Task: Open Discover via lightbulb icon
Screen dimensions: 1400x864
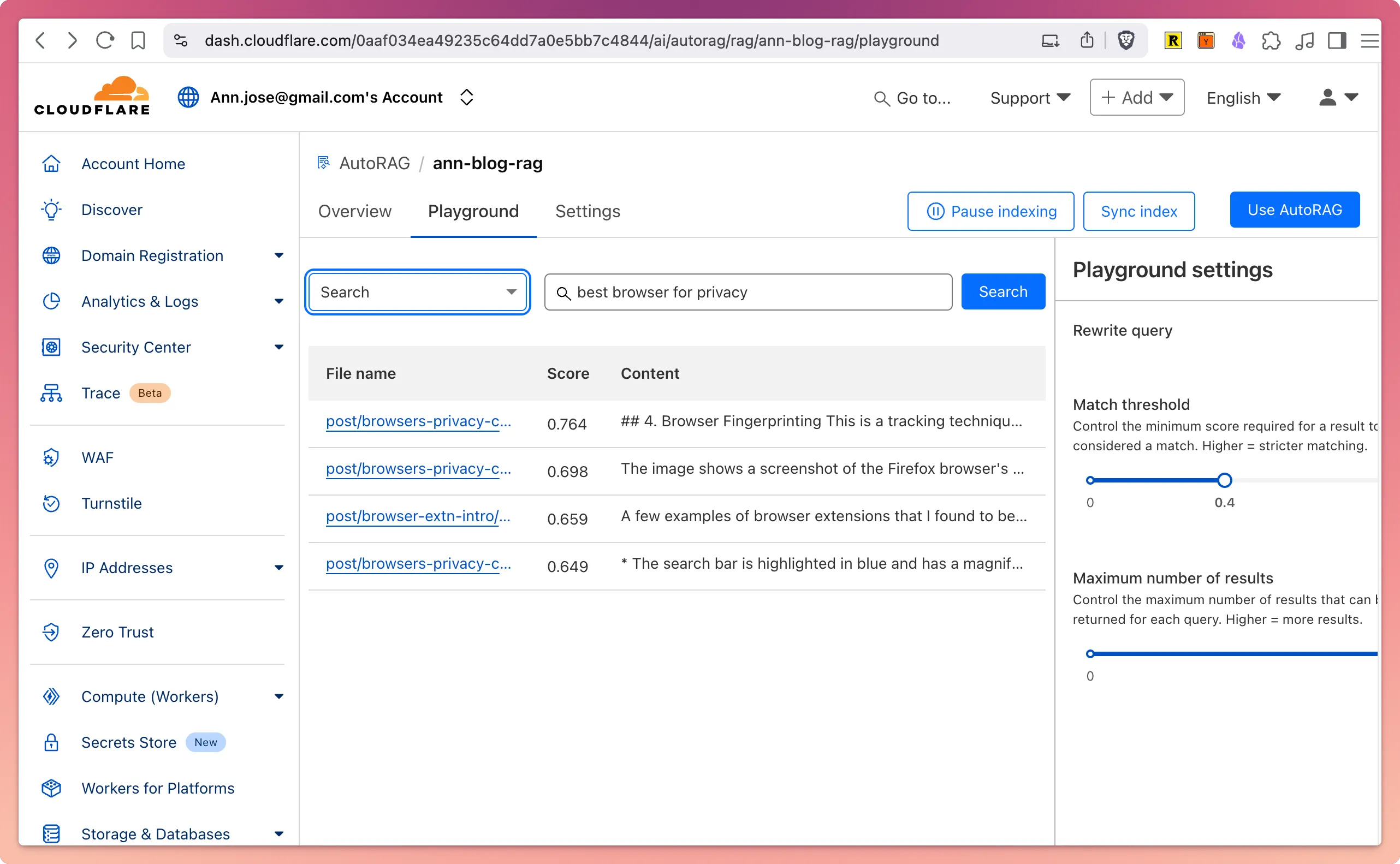Action: click(x=51, y=210)
